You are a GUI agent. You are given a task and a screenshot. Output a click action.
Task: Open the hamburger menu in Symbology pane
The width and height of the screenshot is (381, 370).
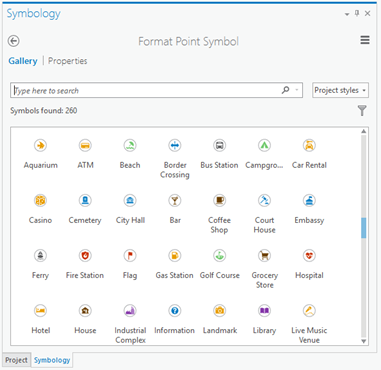365,40
